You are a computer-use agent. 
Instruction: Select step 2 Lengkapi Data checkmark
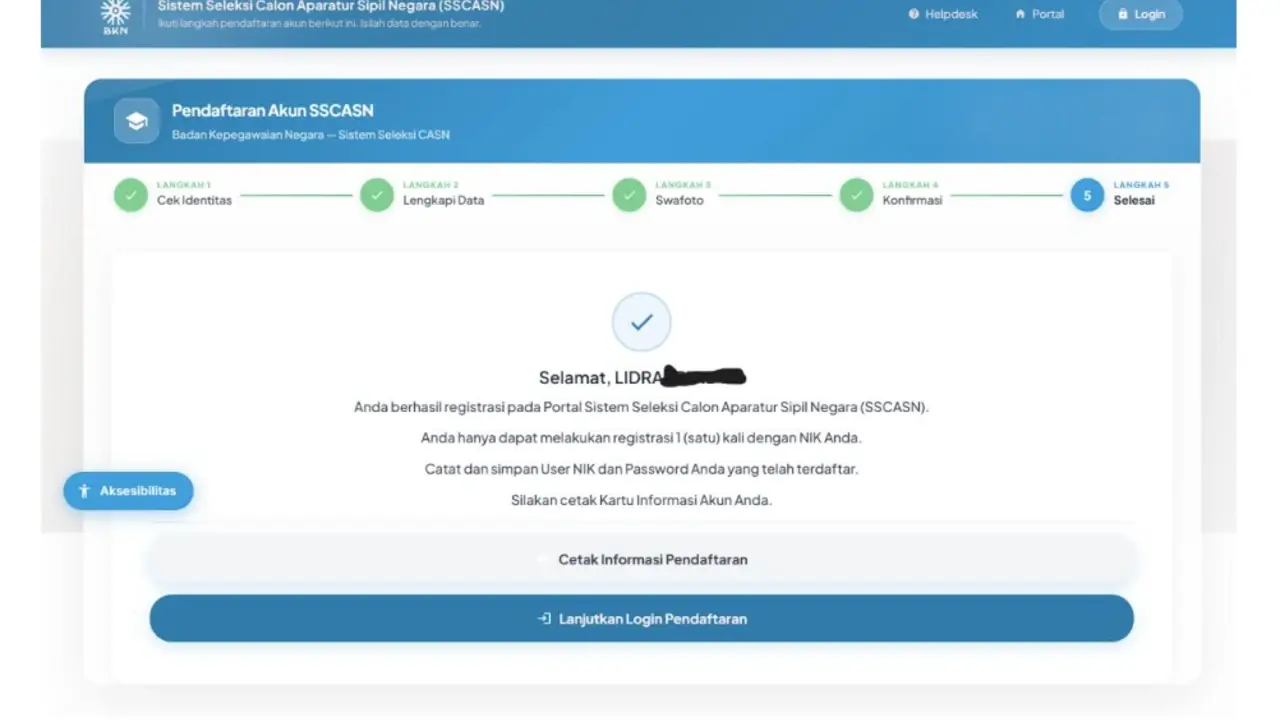[377, 194]
